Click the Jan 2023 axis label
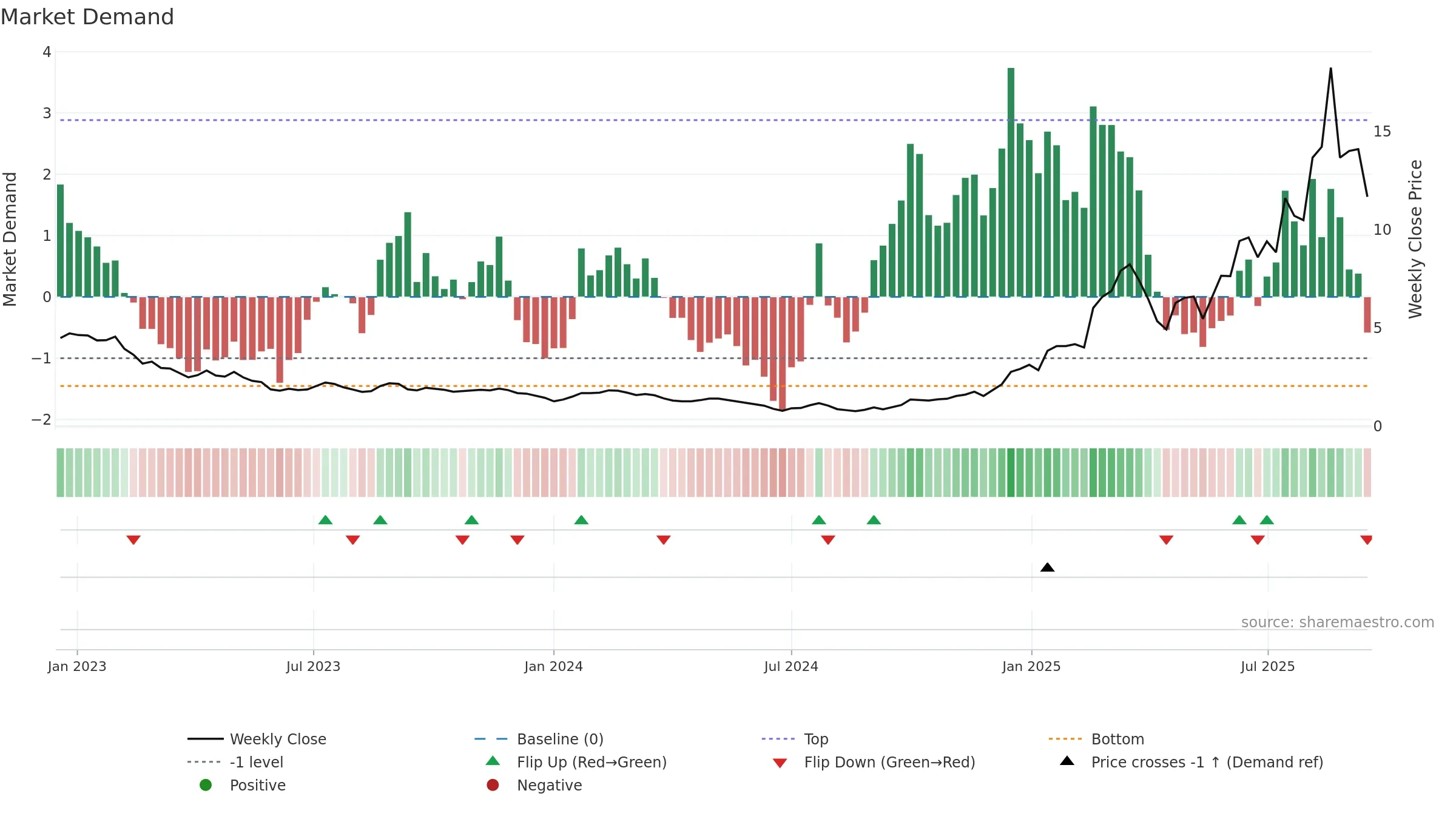Screen dimensions: 1456x819 click(x=77, y=666)
